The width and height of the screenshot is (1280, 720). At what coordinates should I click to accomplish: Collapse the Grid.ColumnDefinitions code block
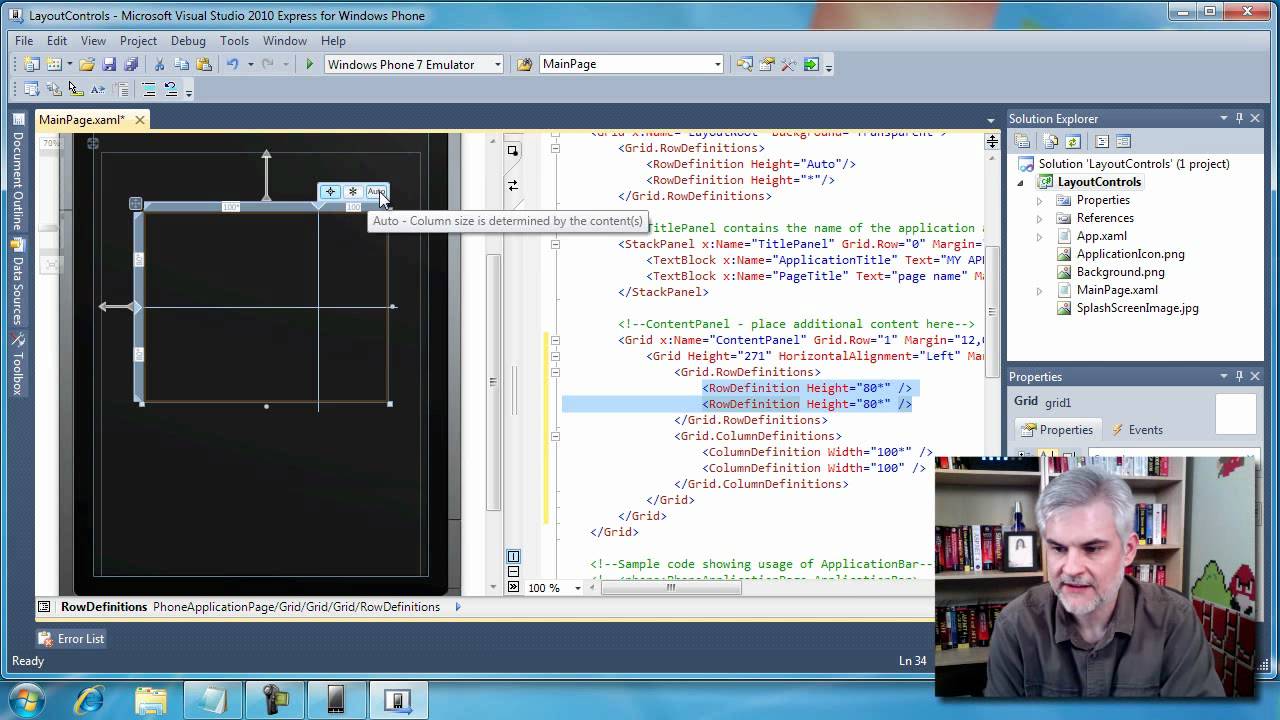pos(555,436)
